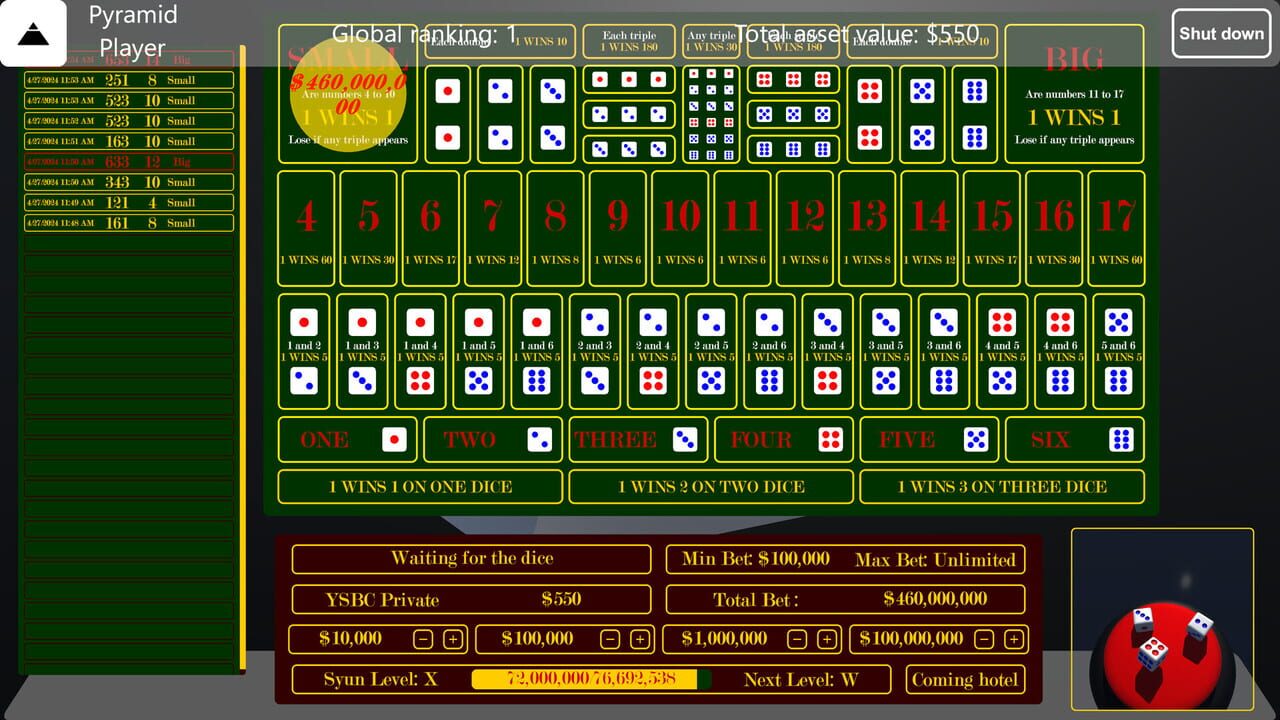1280x720 pixels.
Task: Place bet on the 1 and 2 dice combination
Action: coord(304,351)
